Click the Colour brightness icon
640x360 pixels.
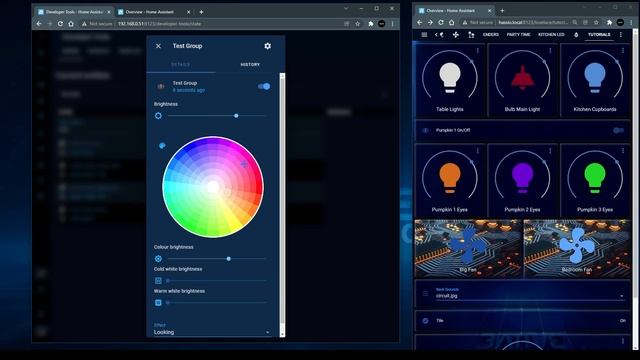pyautogui.click(x=158, y=259)
